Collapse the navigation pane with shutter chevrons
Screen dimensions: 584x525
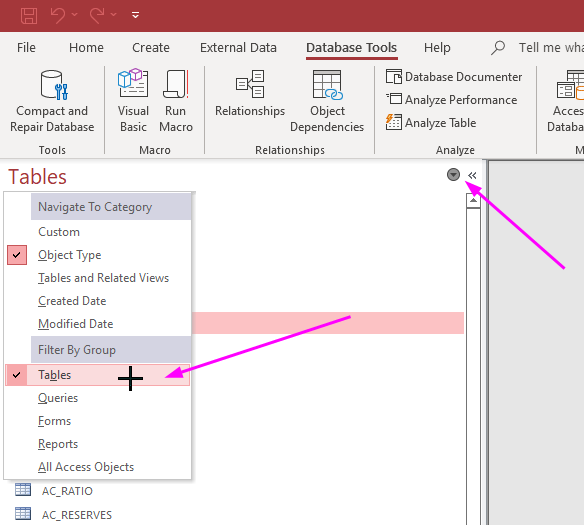(472, 175)
